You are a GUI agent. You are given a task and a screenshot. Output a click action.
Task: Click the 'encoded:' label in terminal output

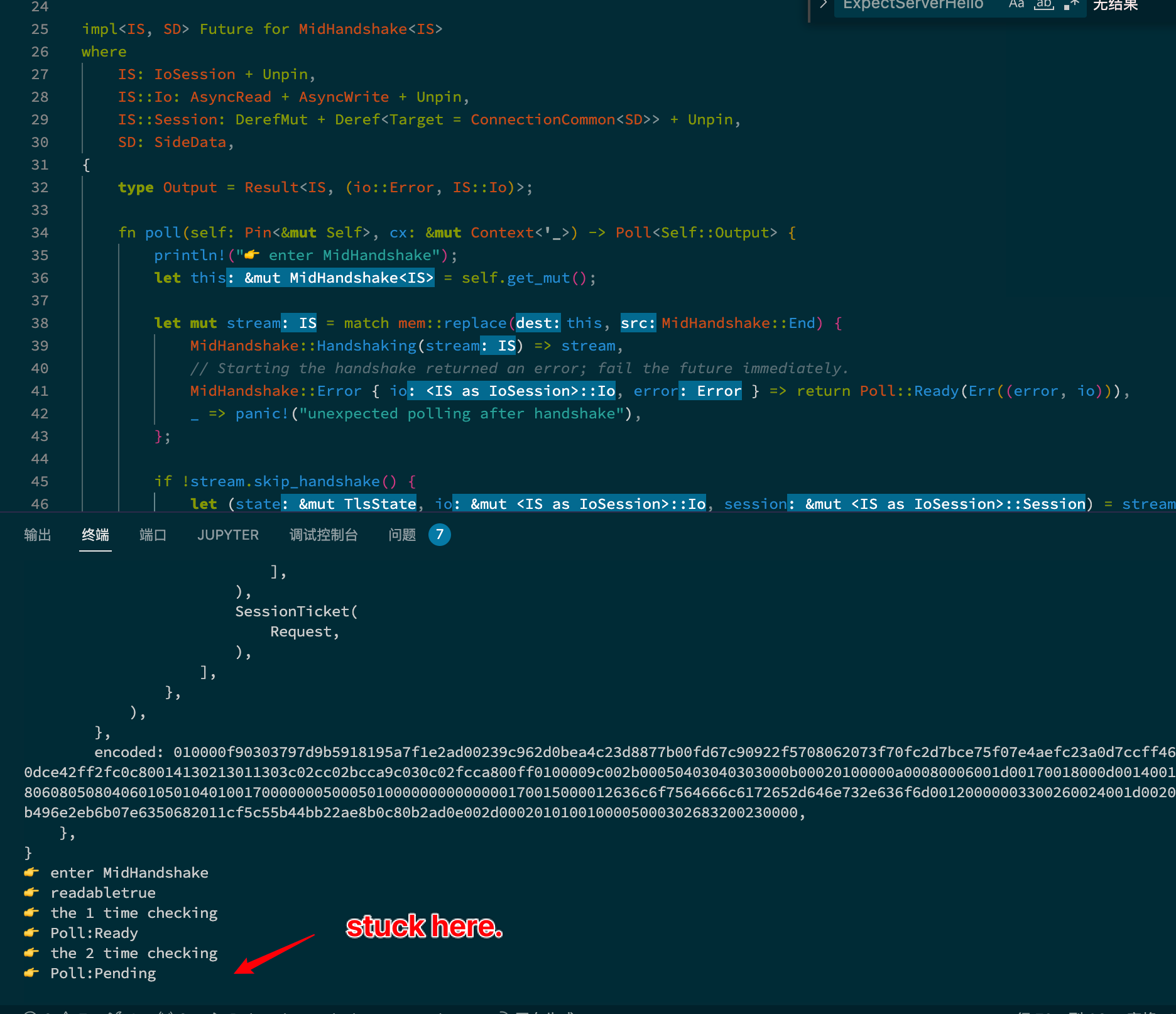point(129,752)
